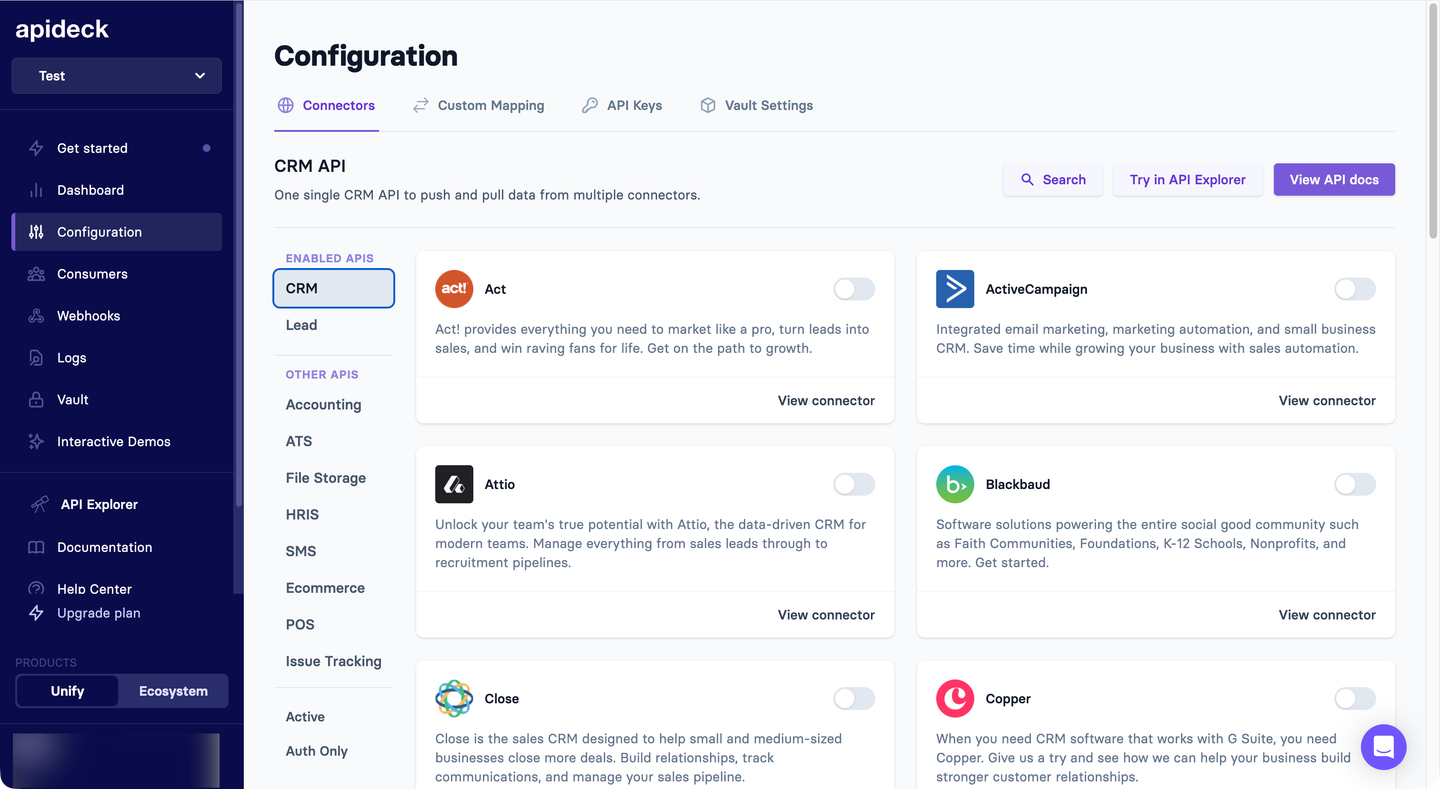Viewport: 1440px width, 789px height.
Task: Open View connector link for Blackbaud
Action: click(1327, 615)
